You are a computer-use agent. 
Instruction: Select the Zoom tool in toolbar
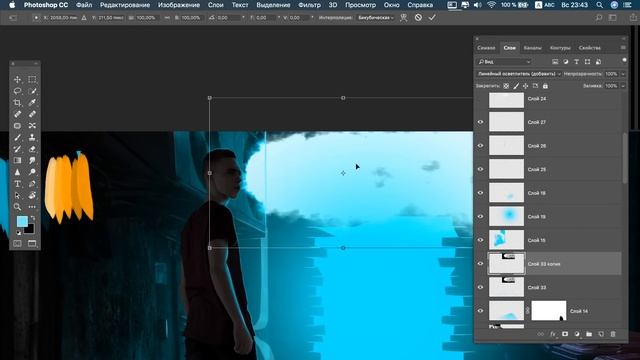(17, 207)
